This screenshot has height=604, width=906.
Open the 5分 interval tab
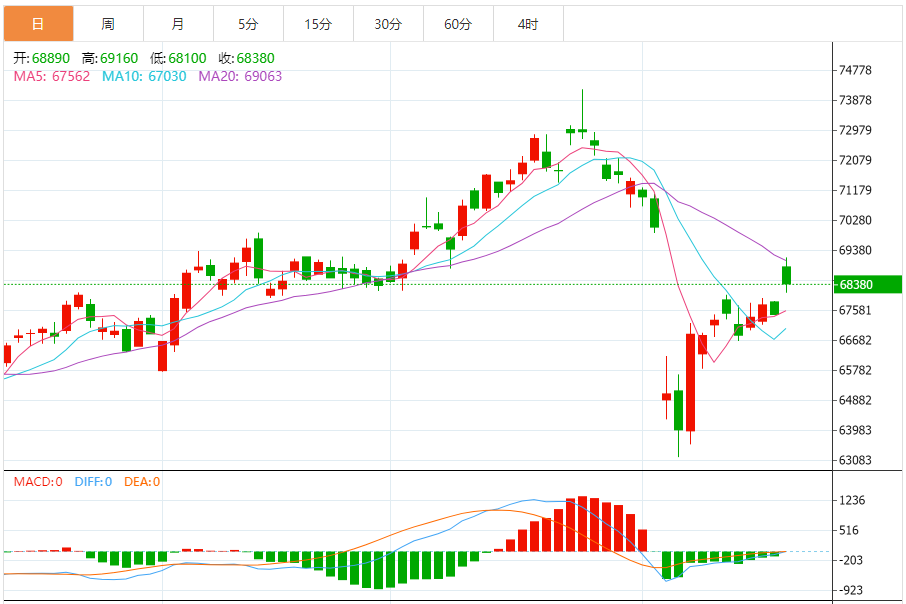click(x=248, y=24)
